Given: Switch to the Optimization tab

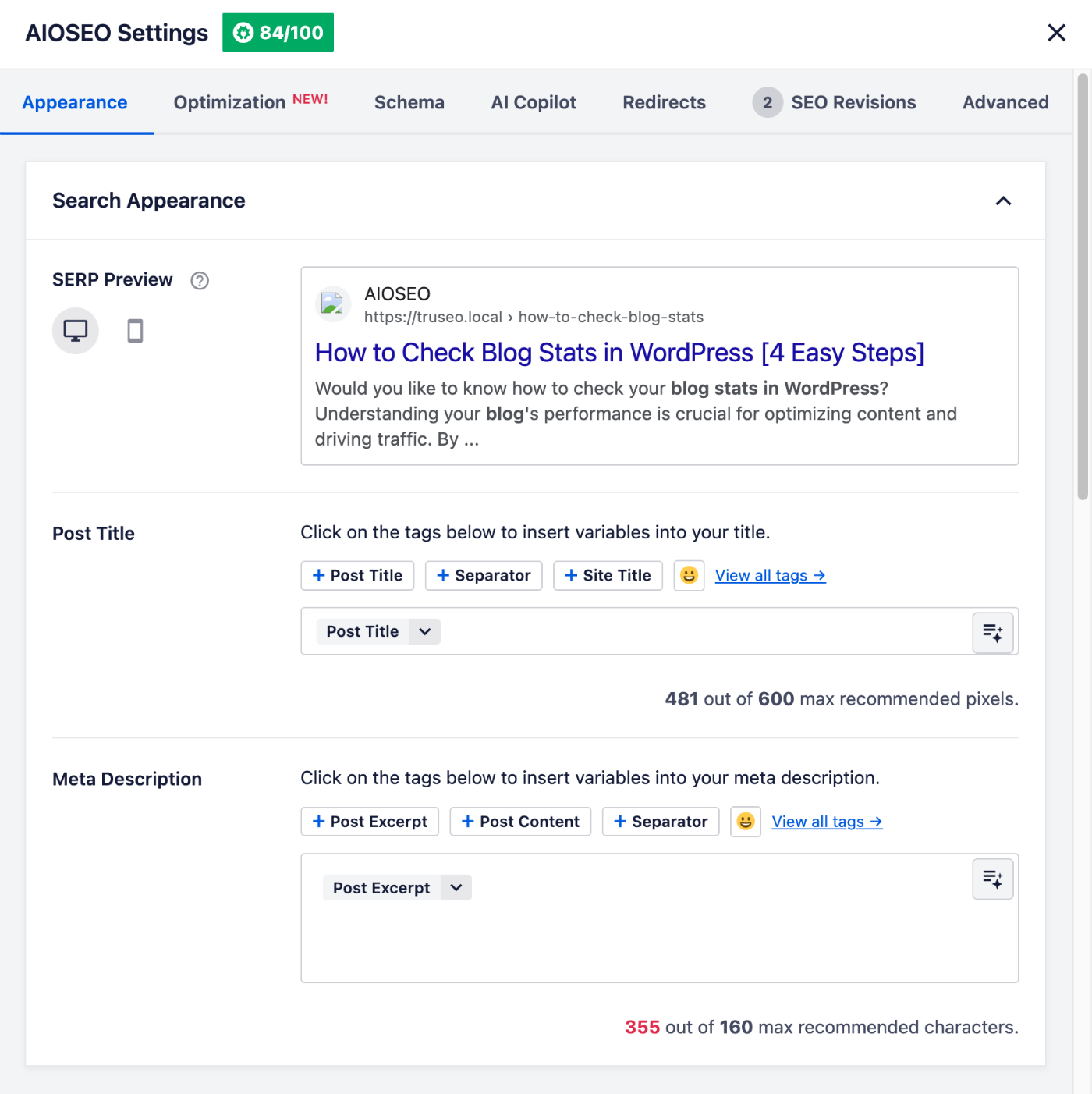Looking at the screenshot, I should [250, 102].
